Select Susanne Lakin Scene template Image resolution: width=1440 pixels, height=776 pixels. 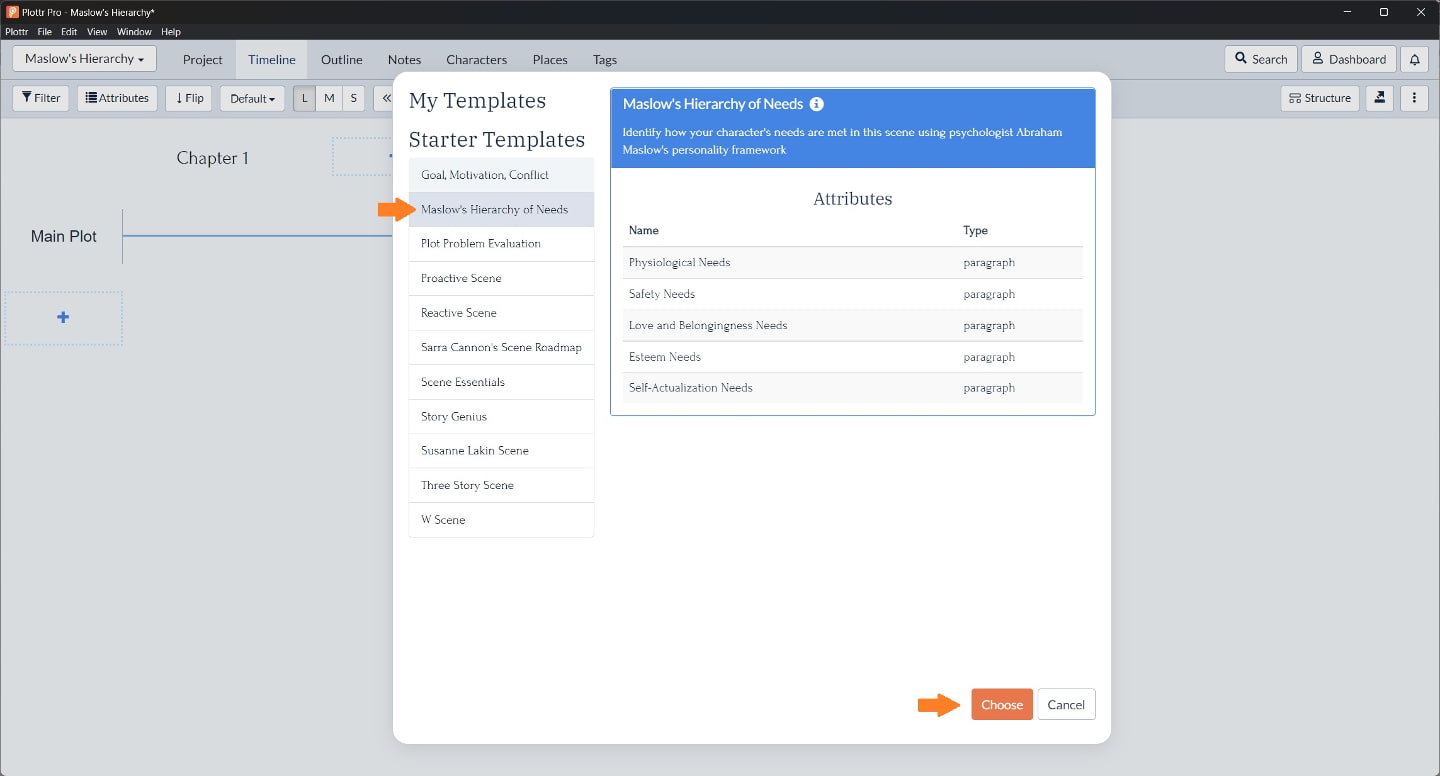(x=501, y=451)
